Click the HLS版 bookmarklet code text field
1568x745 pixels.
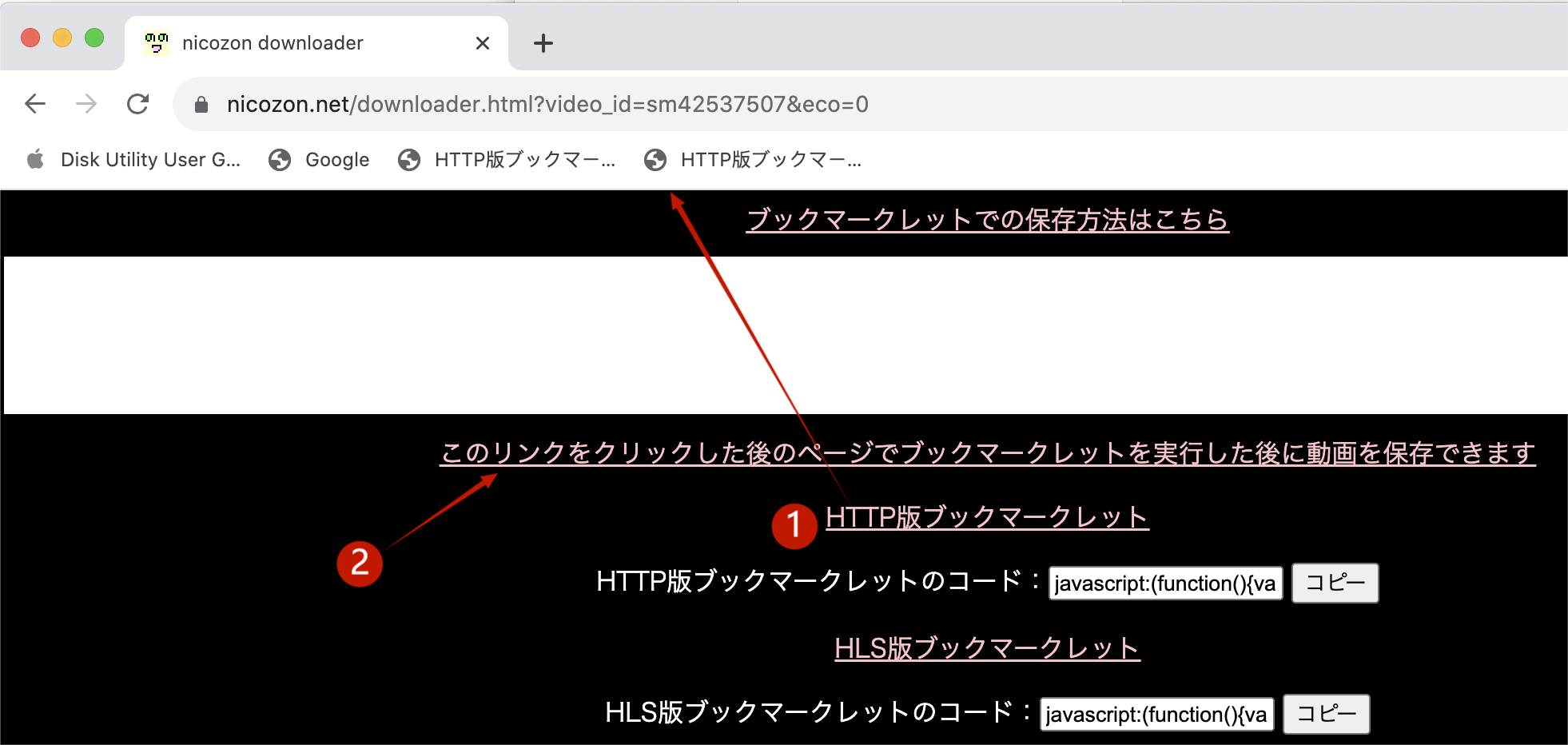1156,715
